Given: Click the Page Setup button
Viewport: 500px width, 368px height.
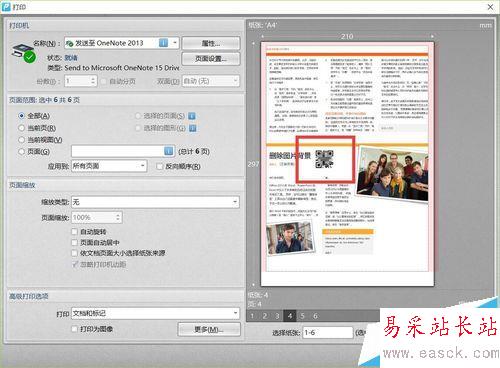Looking at the screenshot, I should click(211, 59).
